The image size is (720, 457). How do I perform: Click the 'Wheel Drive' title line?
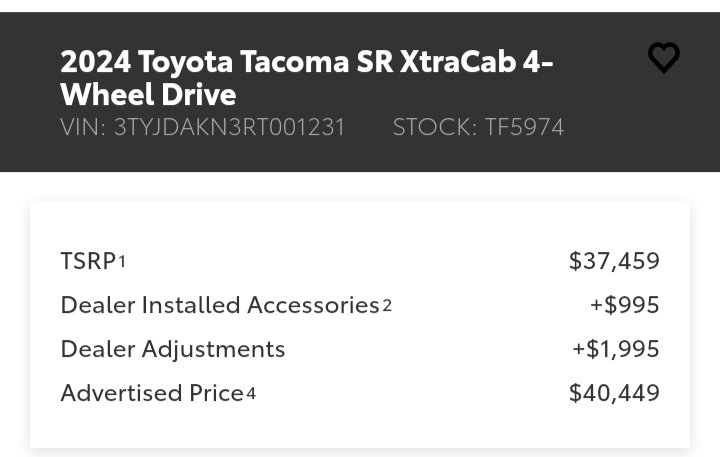(x=148, y=95)
